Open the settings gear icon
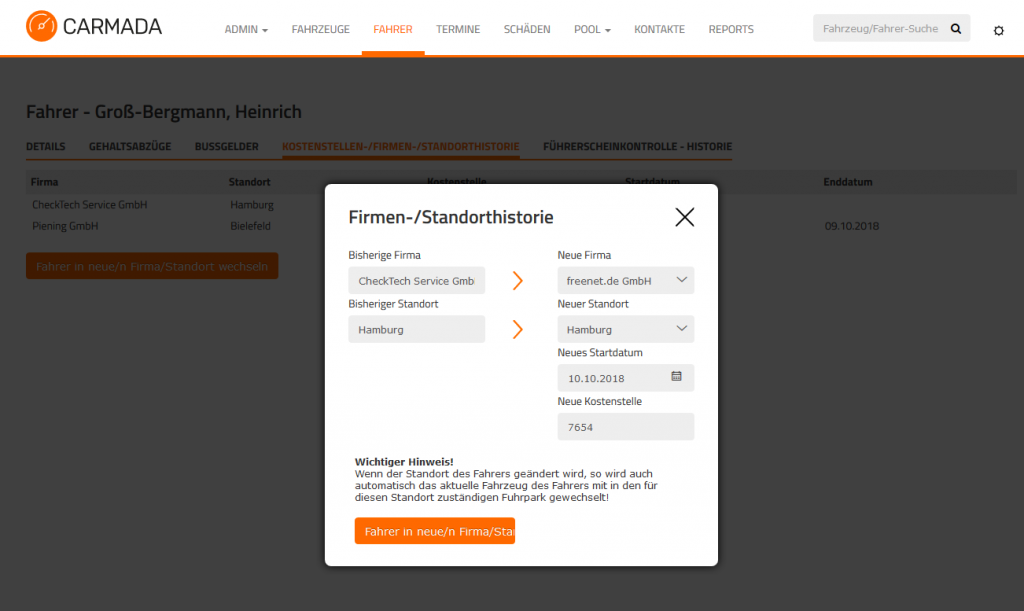This screenshot has height=611, width=1024. tap(999, 31)
